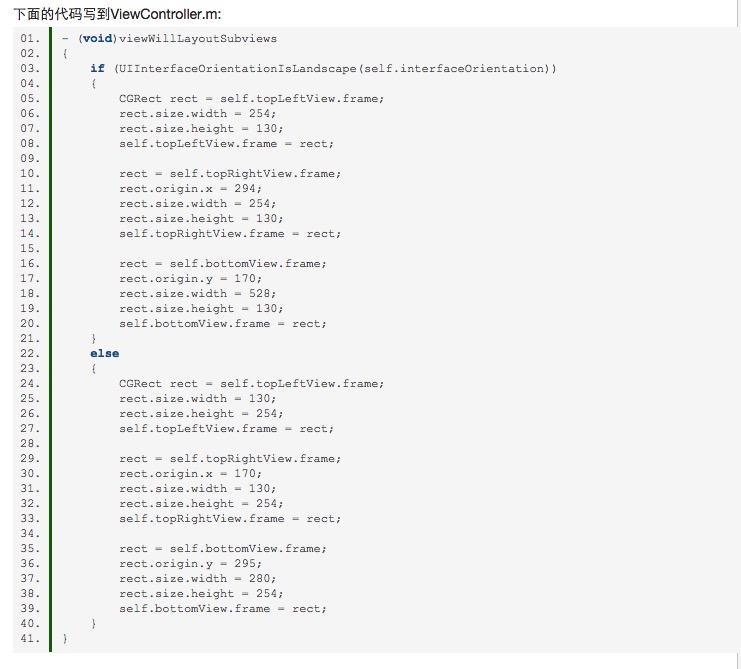
Task: Click line 25 rect.size.width = 130
Action: [198, 399]
